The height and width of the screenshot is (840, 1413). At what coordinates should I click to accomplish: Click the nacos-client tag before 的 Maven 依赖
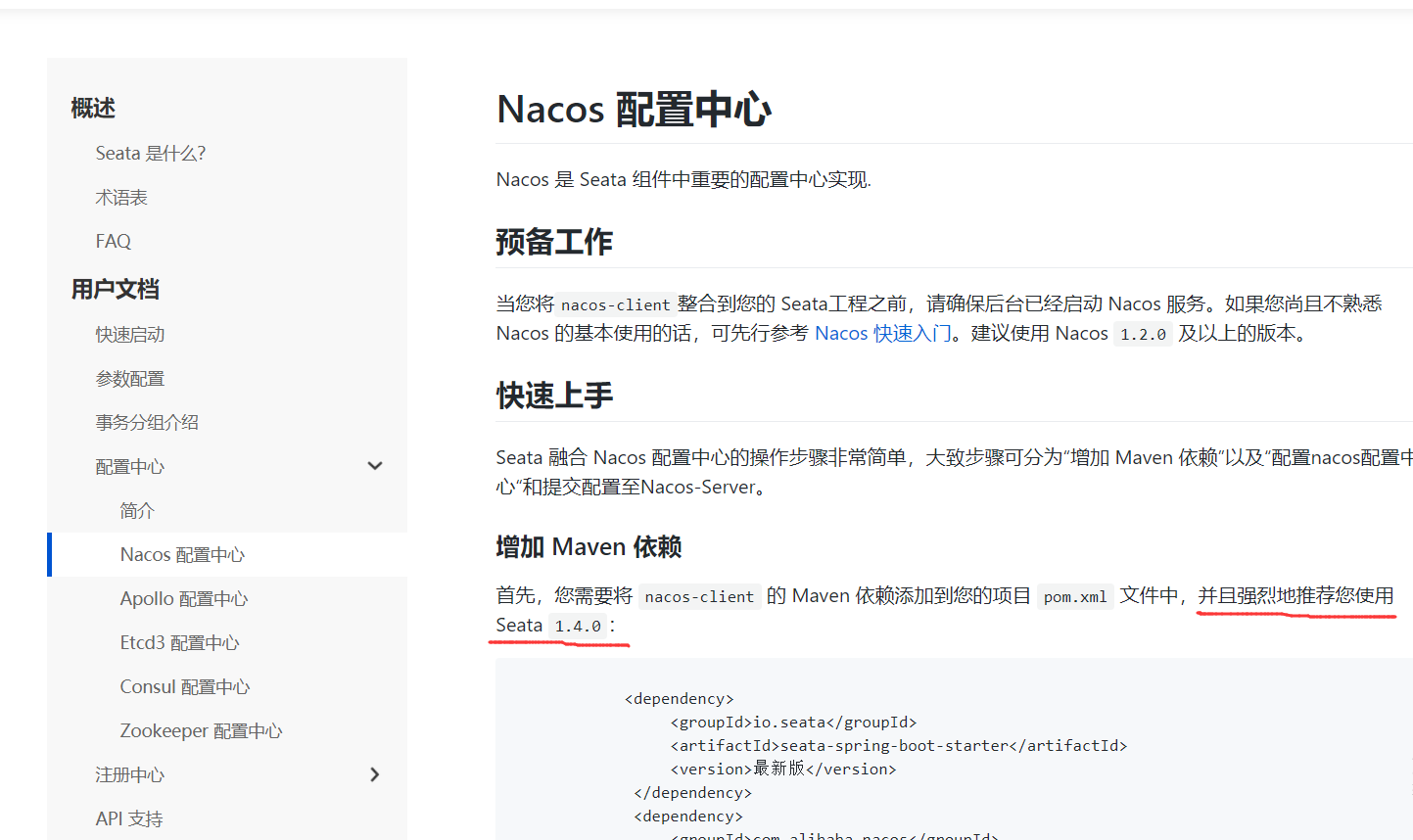coord(699,596)
